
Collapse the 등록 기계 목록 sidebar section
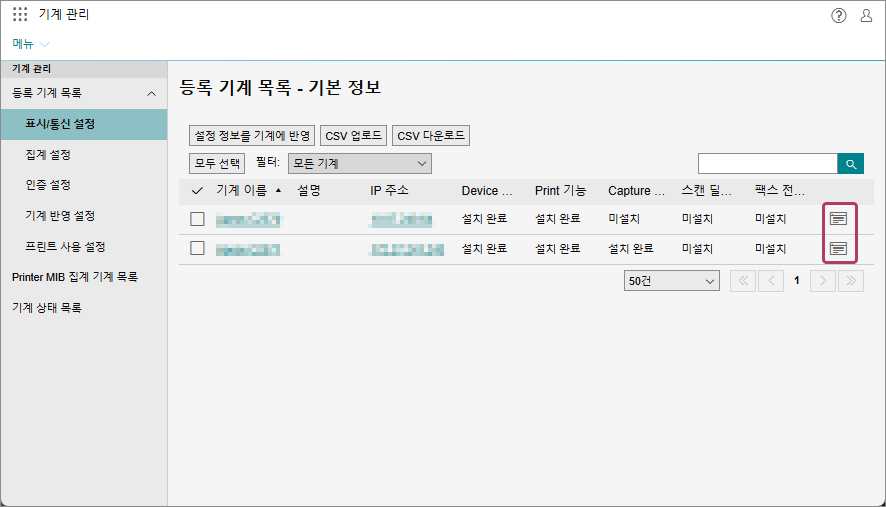pos(151,93)
